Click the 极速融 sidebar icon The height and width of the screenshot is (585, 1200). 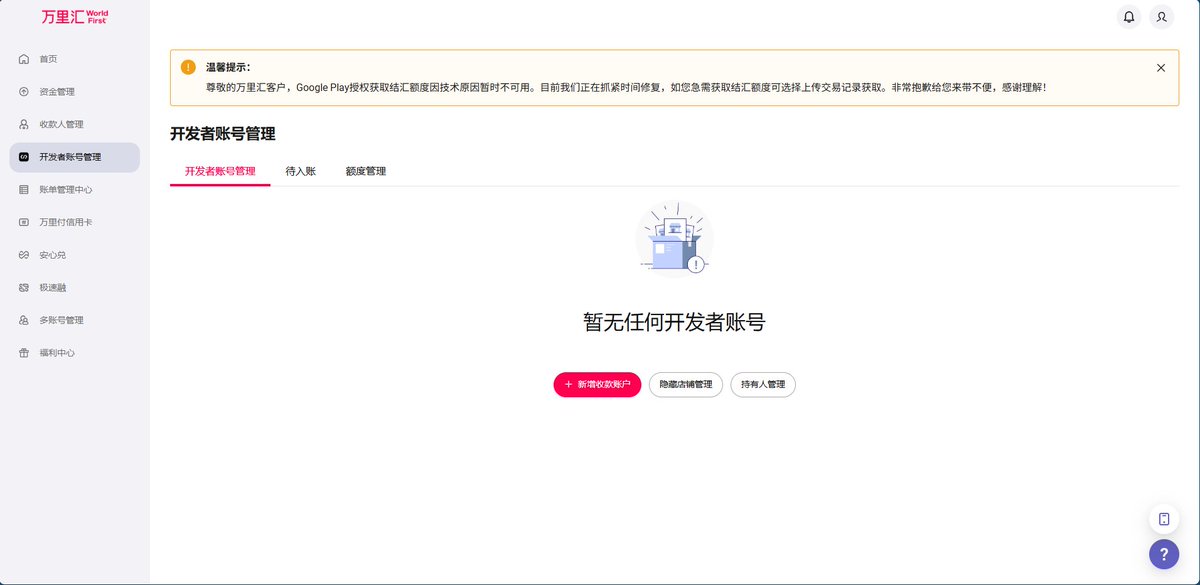pos(24,288)
